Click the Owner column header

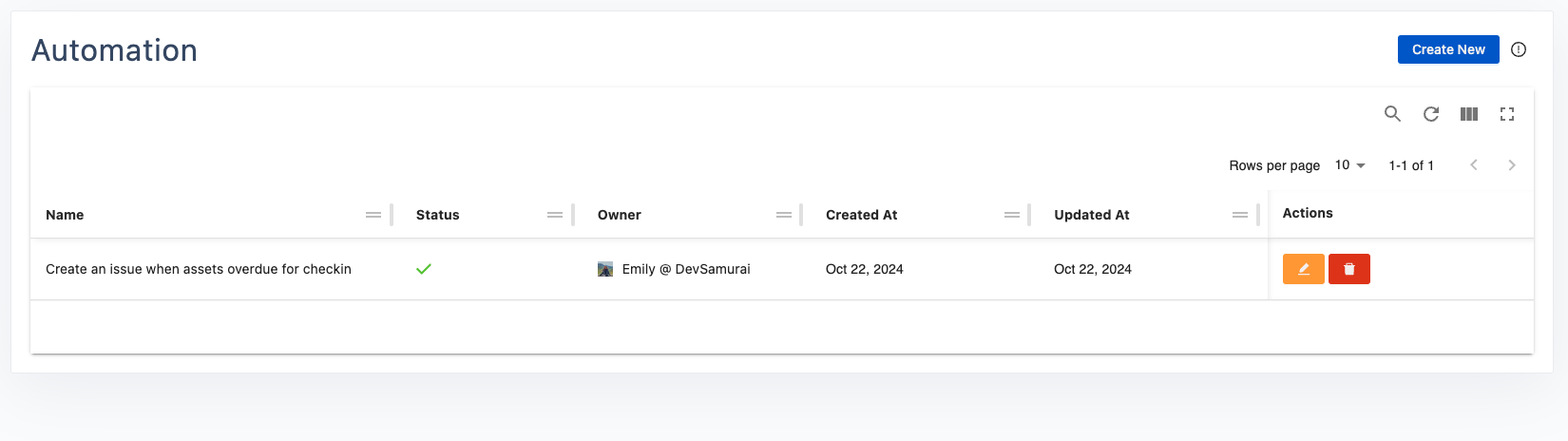pos(620,215)
